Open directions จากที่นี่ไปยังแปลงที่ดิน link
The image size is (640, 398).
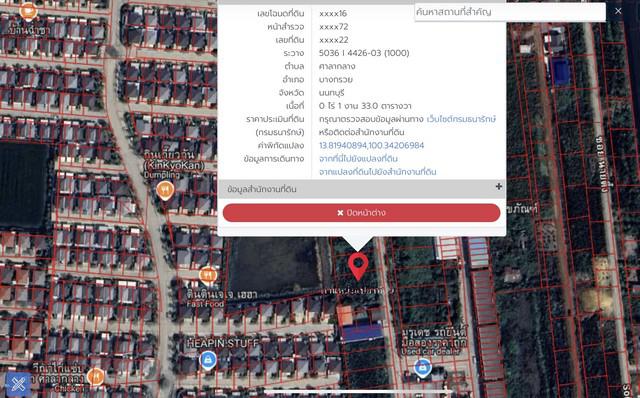(358, 158)
